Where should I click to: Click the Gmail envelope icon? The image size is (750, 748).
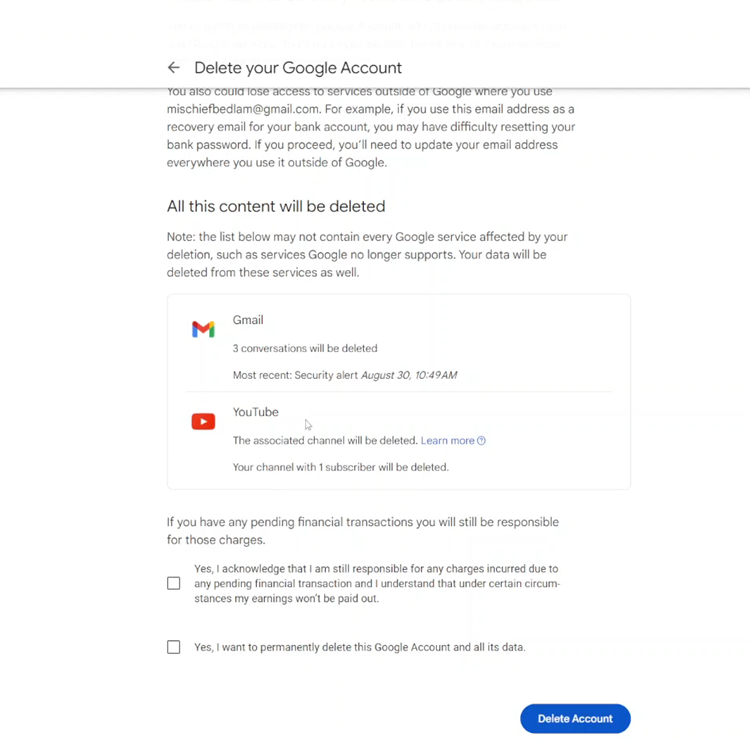[x=203, y=330]
